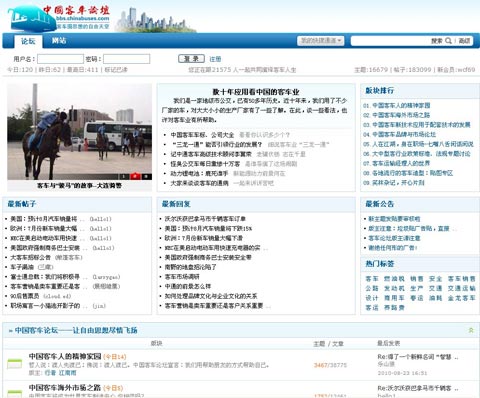This screenshot has width=480, height=398.
Task: Click the board status icon beside 中国客车人的精神家园
Action: pos(15,363)
